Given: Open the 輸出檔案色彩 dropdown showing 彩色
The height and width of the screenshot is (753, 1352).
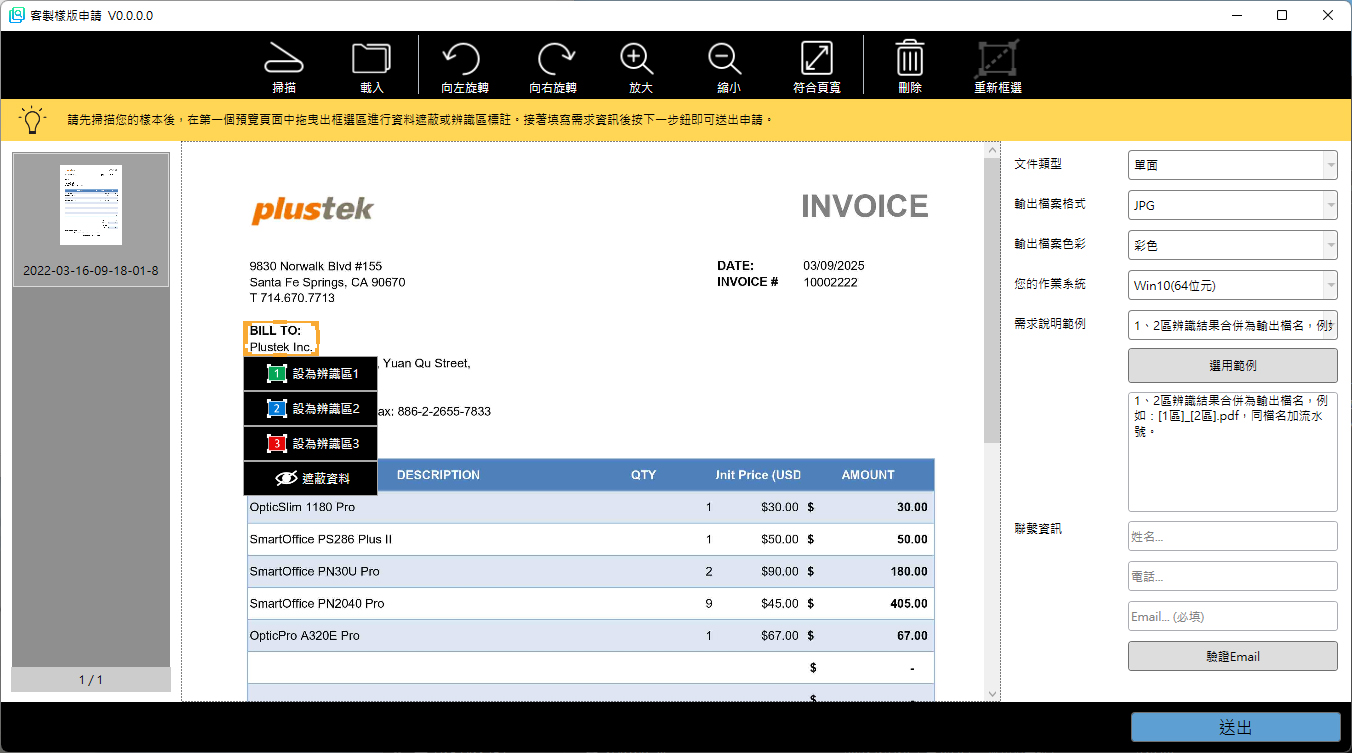Looking at the screenshot, I should [x=1232, y=245].
